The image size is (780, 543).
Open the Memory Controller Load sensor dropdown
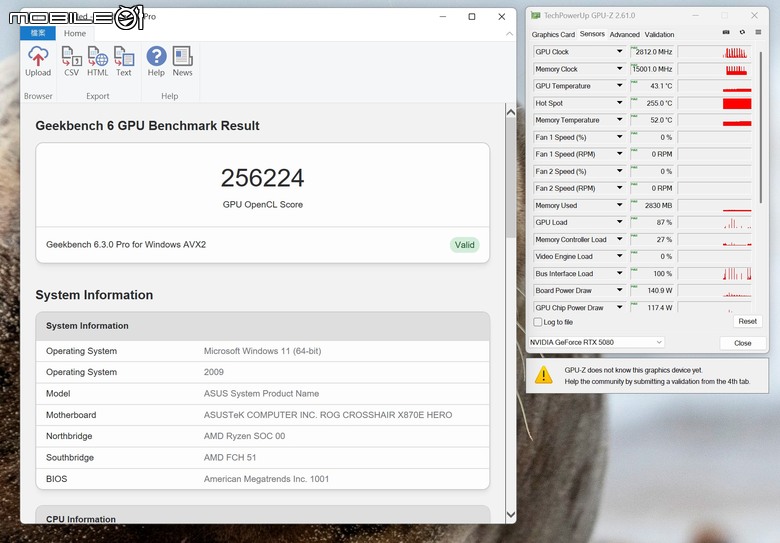[619, 239]
